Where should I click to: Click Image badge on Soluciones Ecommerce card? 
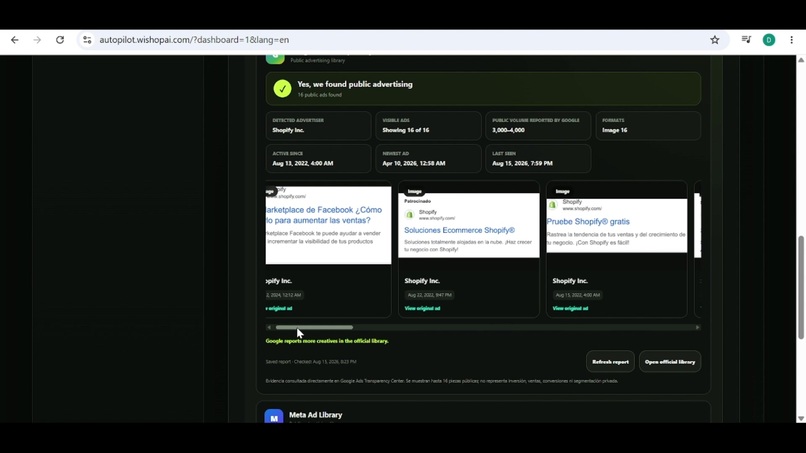[414, 191]
